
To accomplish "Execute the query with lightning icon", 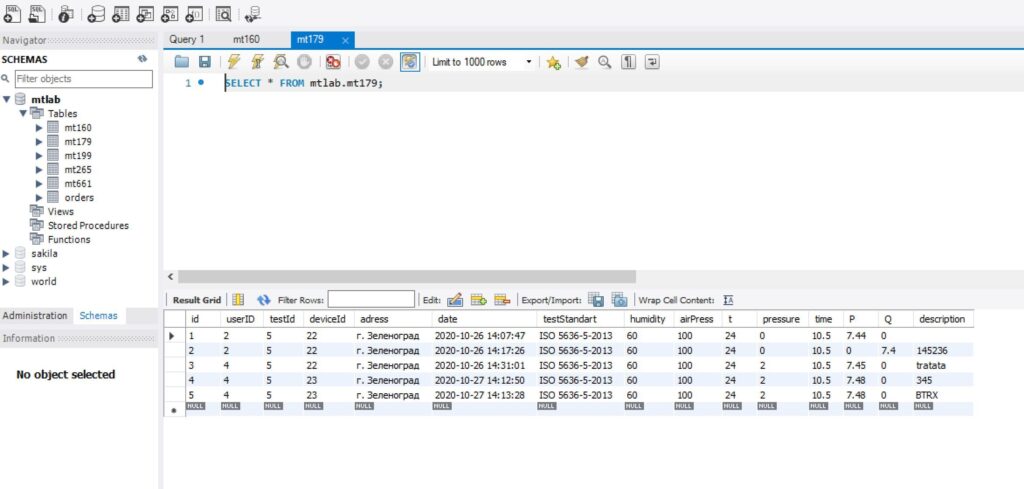I will point(234,62).
